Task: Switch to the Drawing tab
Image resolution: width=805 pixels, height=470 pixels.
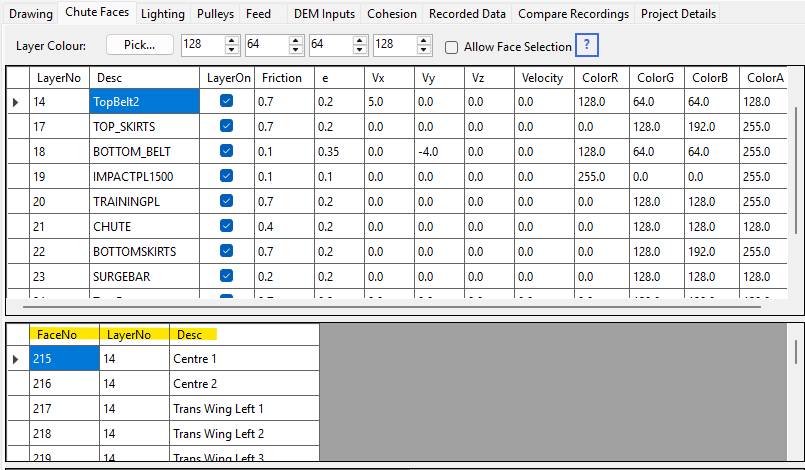Action: tap(31, 14)
